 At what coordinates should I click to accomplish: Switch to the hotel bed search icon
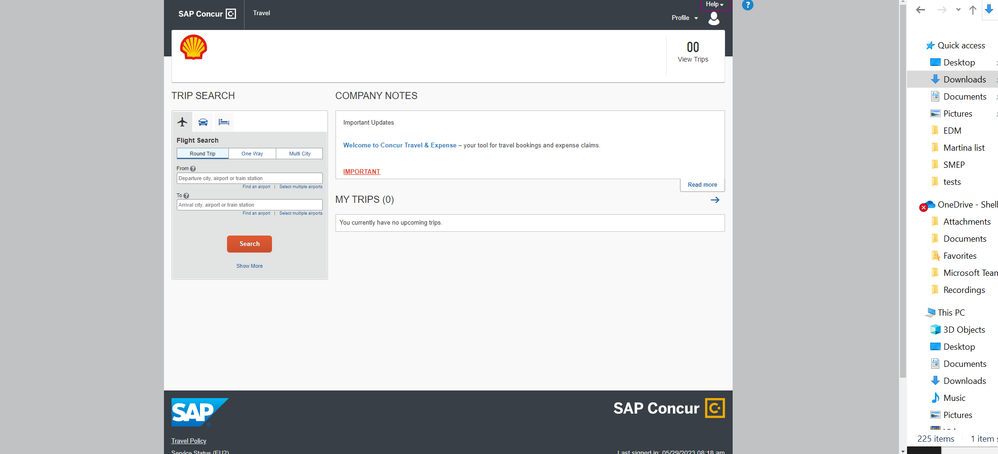224,122
